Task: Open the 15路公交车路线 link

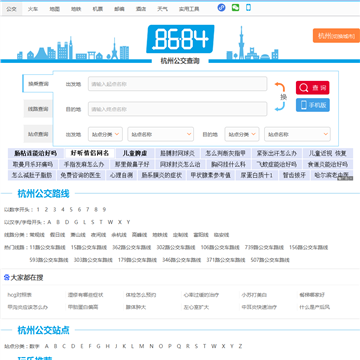Action: [x=89, y=247]
